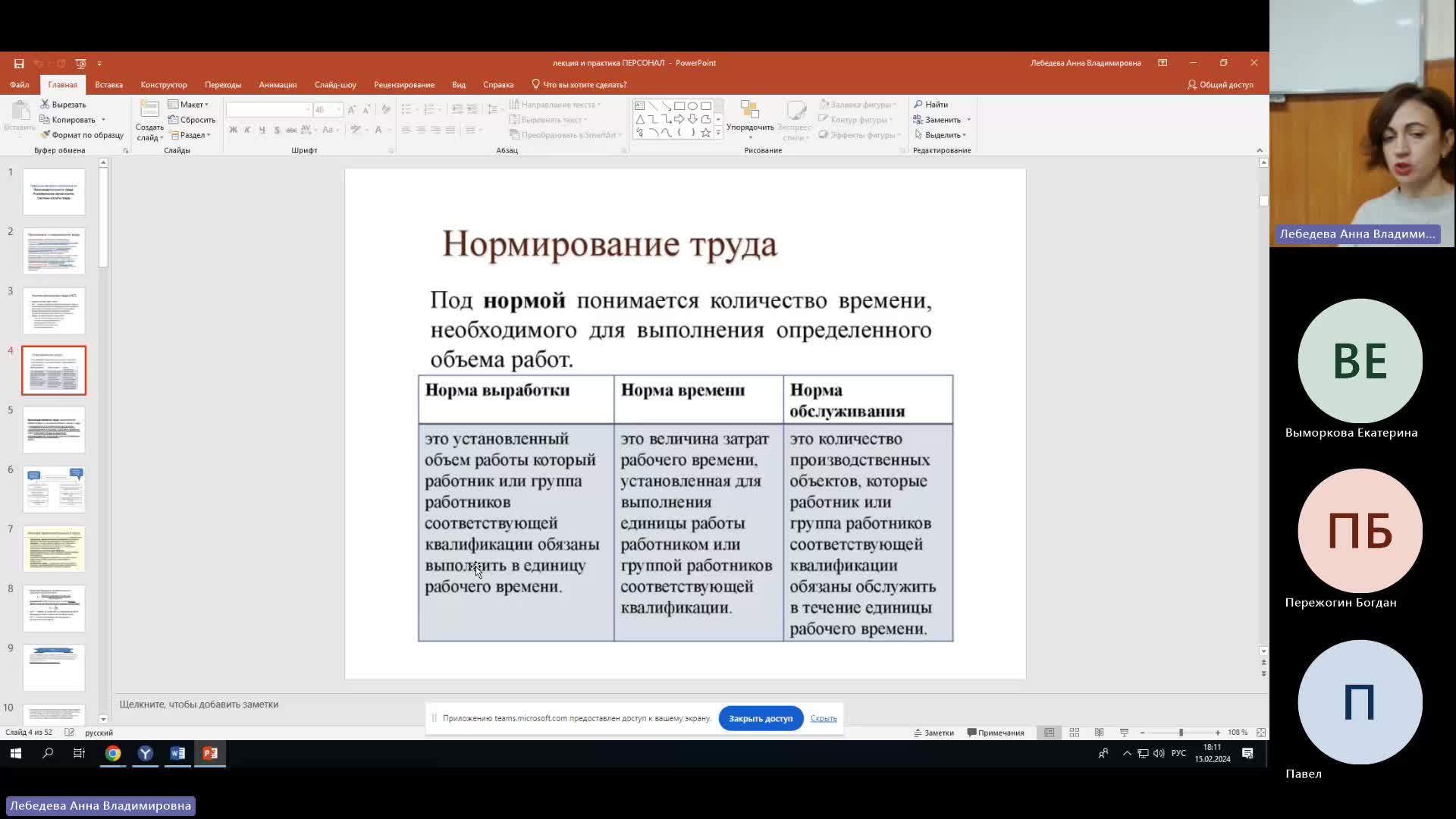Open the Review (Рецензирование) tab
The width and height of the screenshot is (1456, 819).
pyautogui.click(x=404, y=85)
